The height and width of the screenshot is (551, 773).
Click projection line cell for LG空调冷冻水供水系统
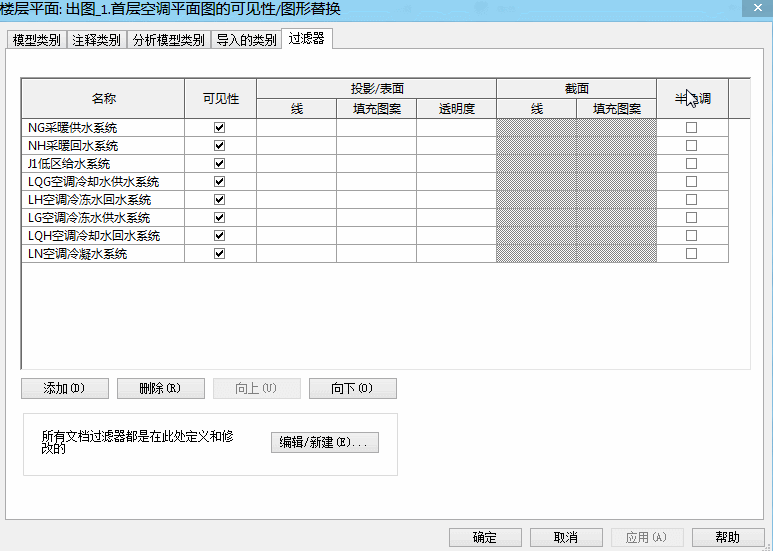[296, 217]
